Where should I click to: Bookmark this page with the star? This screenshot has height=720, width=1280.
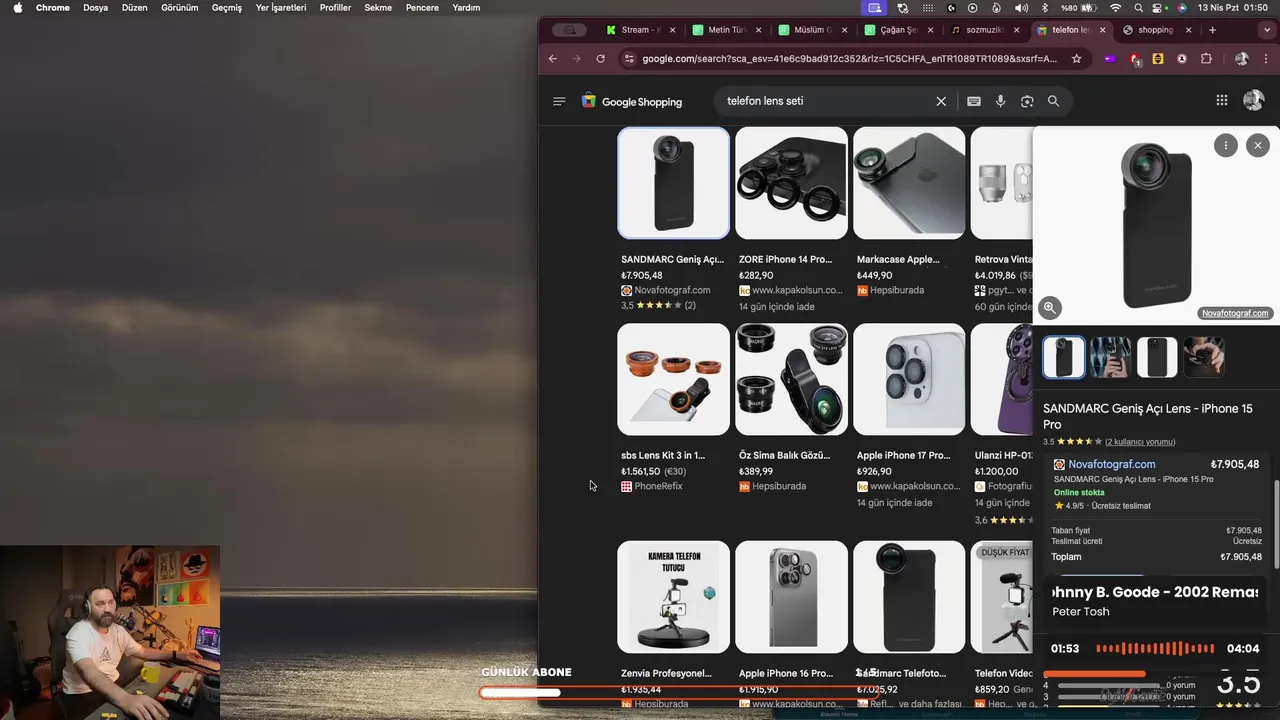1076,59
